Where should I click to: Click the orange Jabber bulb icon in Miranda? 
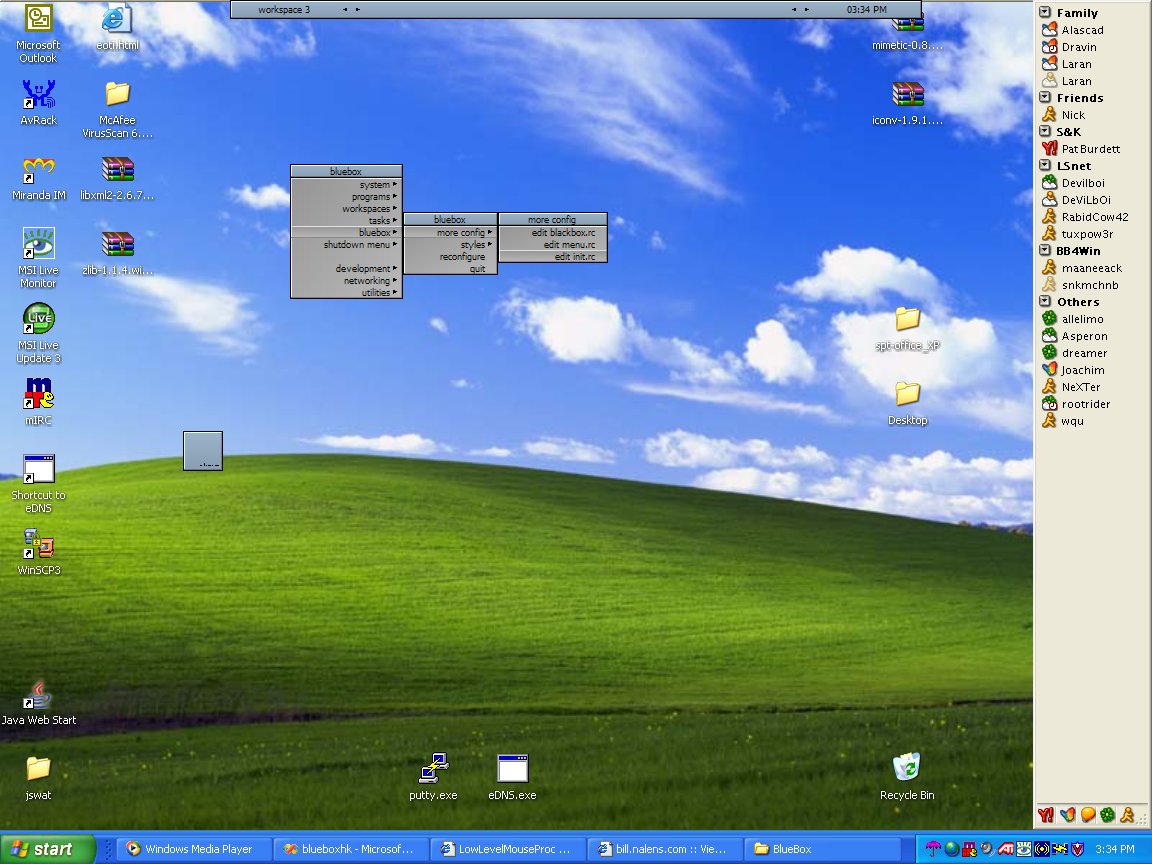[x=1087, y=814]
